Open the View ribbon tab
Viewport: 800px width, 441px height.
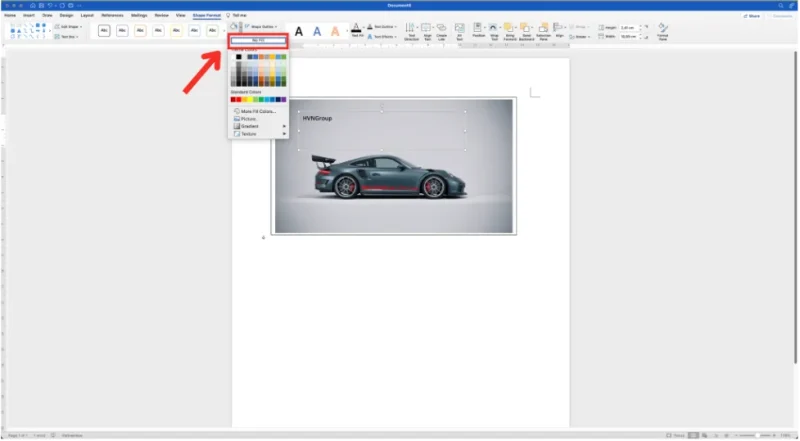point(181,15)
